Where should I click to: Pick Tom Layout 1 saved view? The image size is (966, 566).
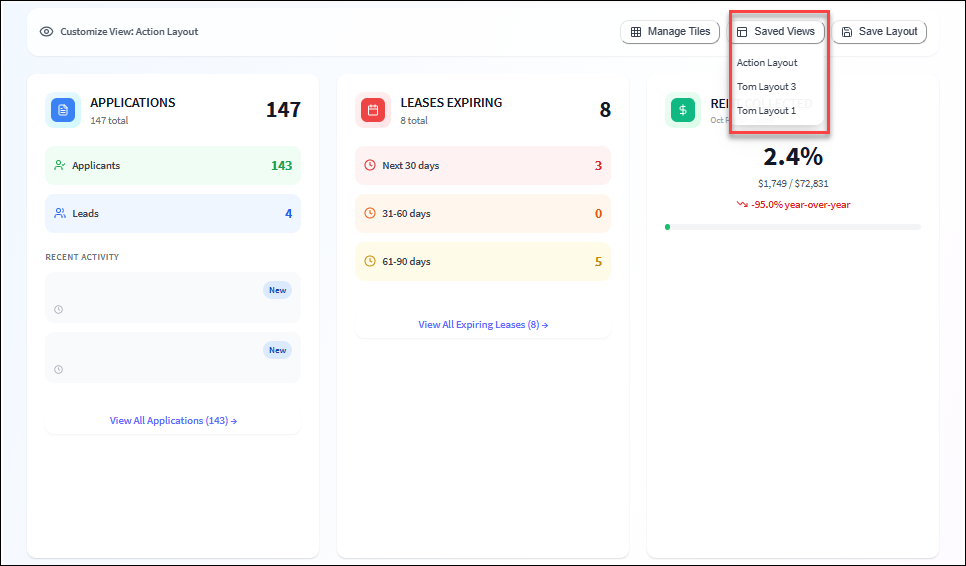766,111
